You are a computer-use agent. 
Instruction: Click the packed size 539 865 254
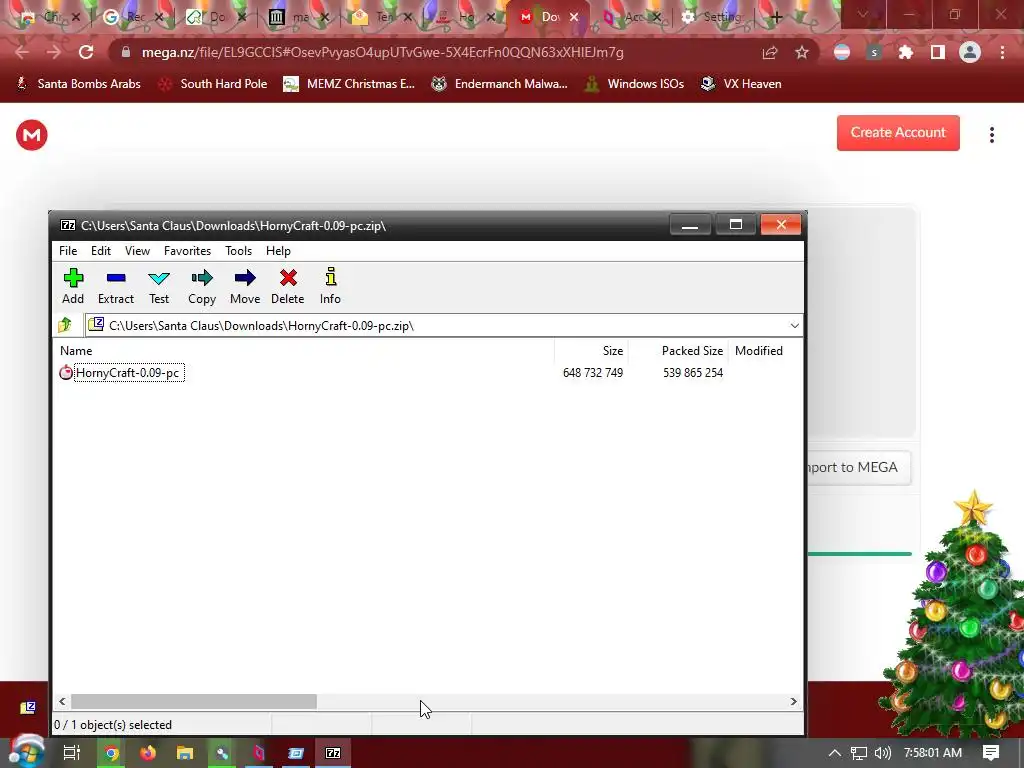[x=692, y=373]
